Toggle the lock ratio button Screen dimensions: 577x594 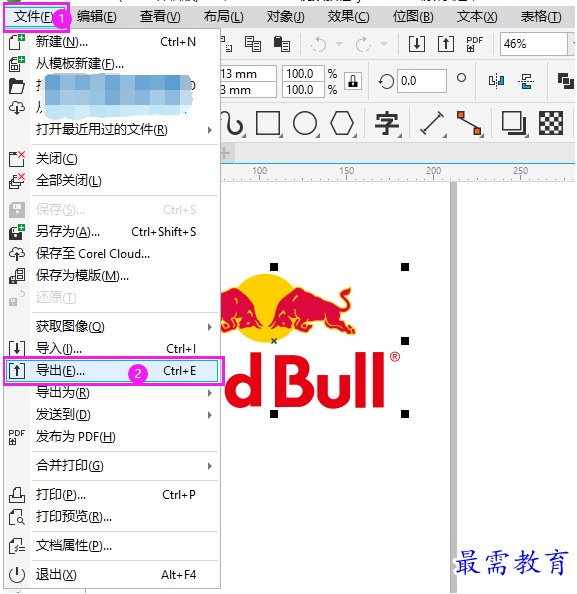[x=353, y=81]
